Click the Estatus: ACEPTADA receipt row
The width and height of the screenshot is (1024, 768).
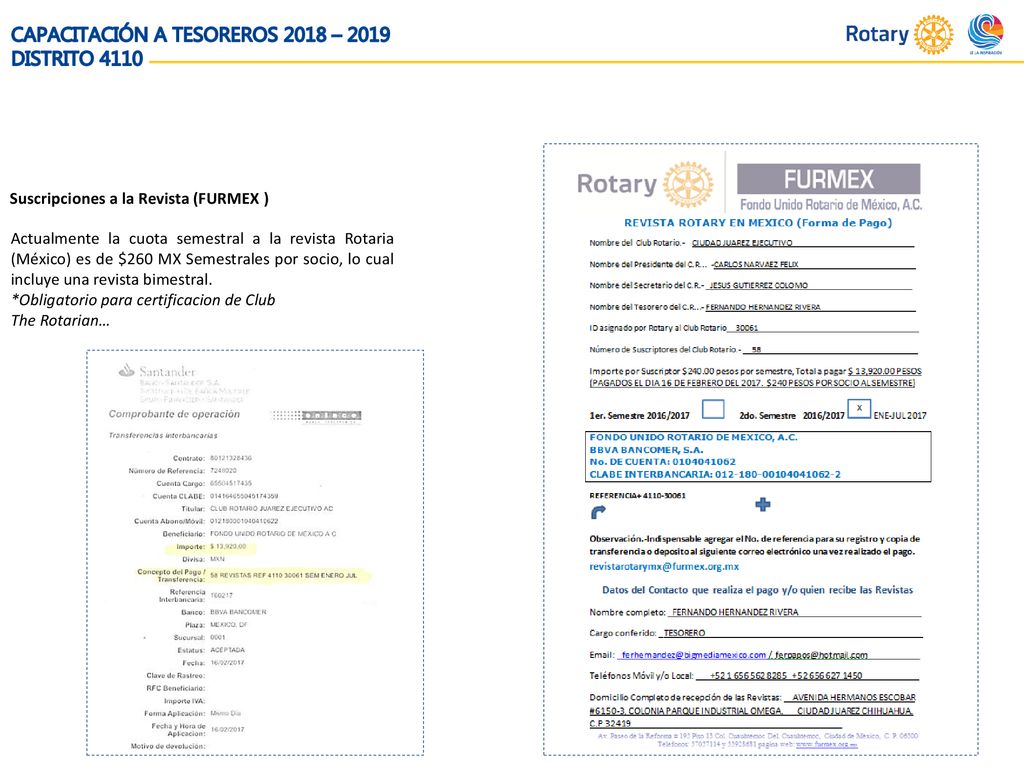point(211,650)
